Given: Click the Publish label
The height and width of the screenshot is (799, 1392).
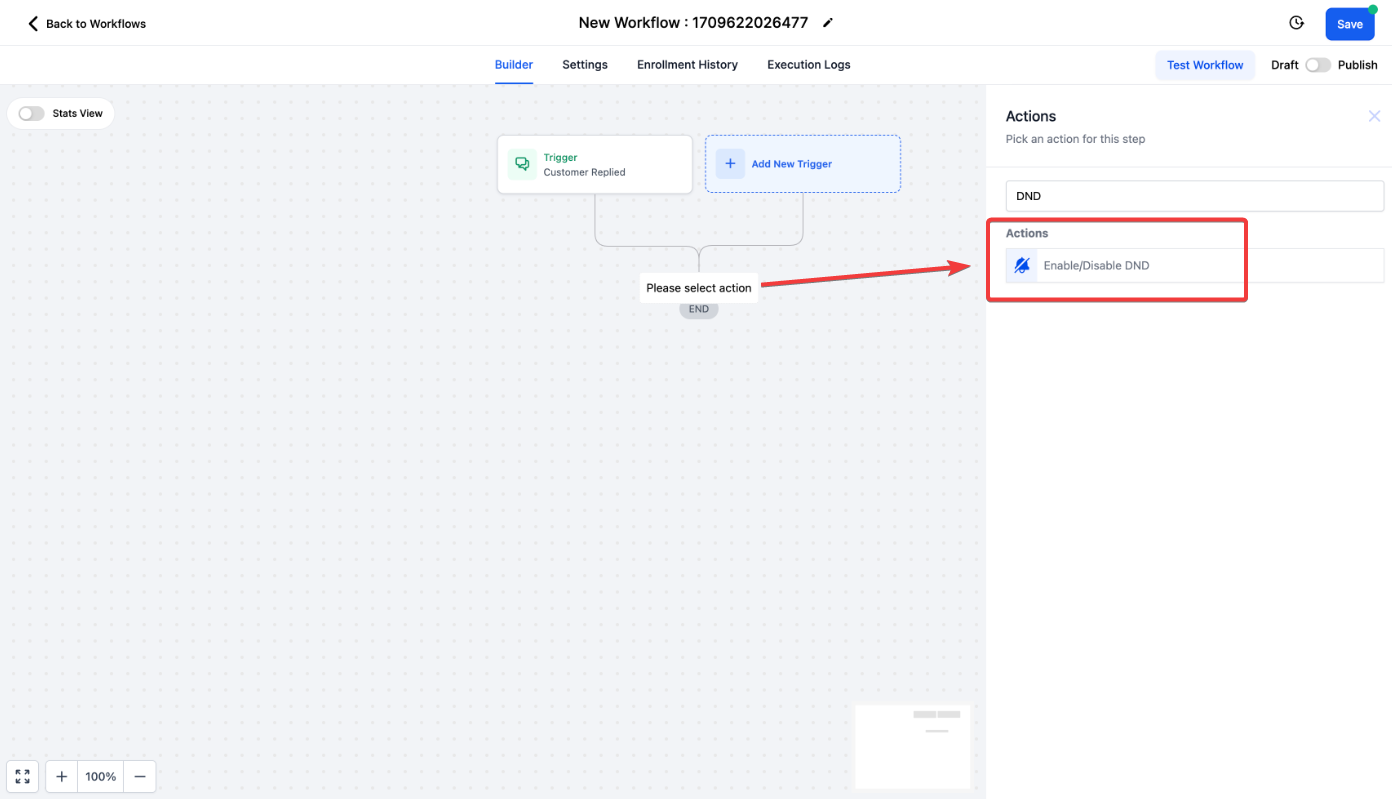Looking at the screenshot, I should pos(1358,65).
